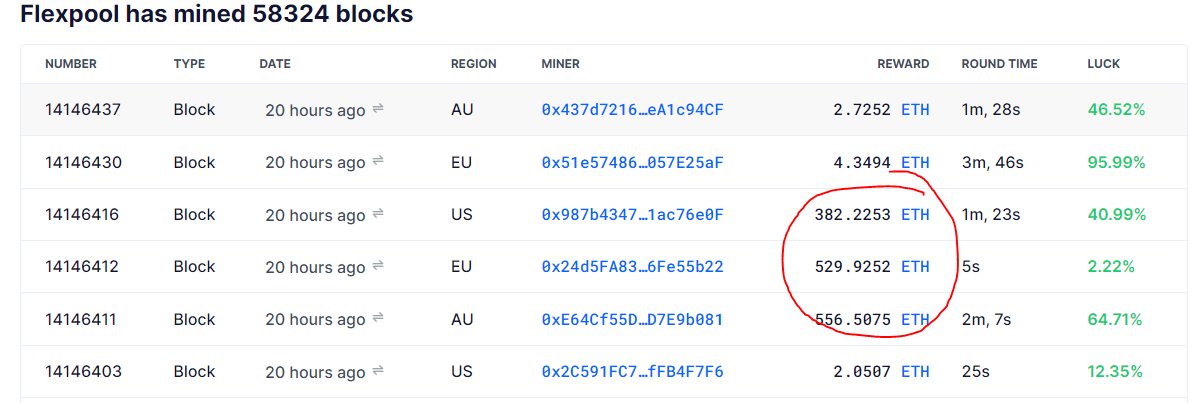Open miner address 0x437d7216…eA1c94CF
The height and width of the screenshot is (403, 1194).
632,110
